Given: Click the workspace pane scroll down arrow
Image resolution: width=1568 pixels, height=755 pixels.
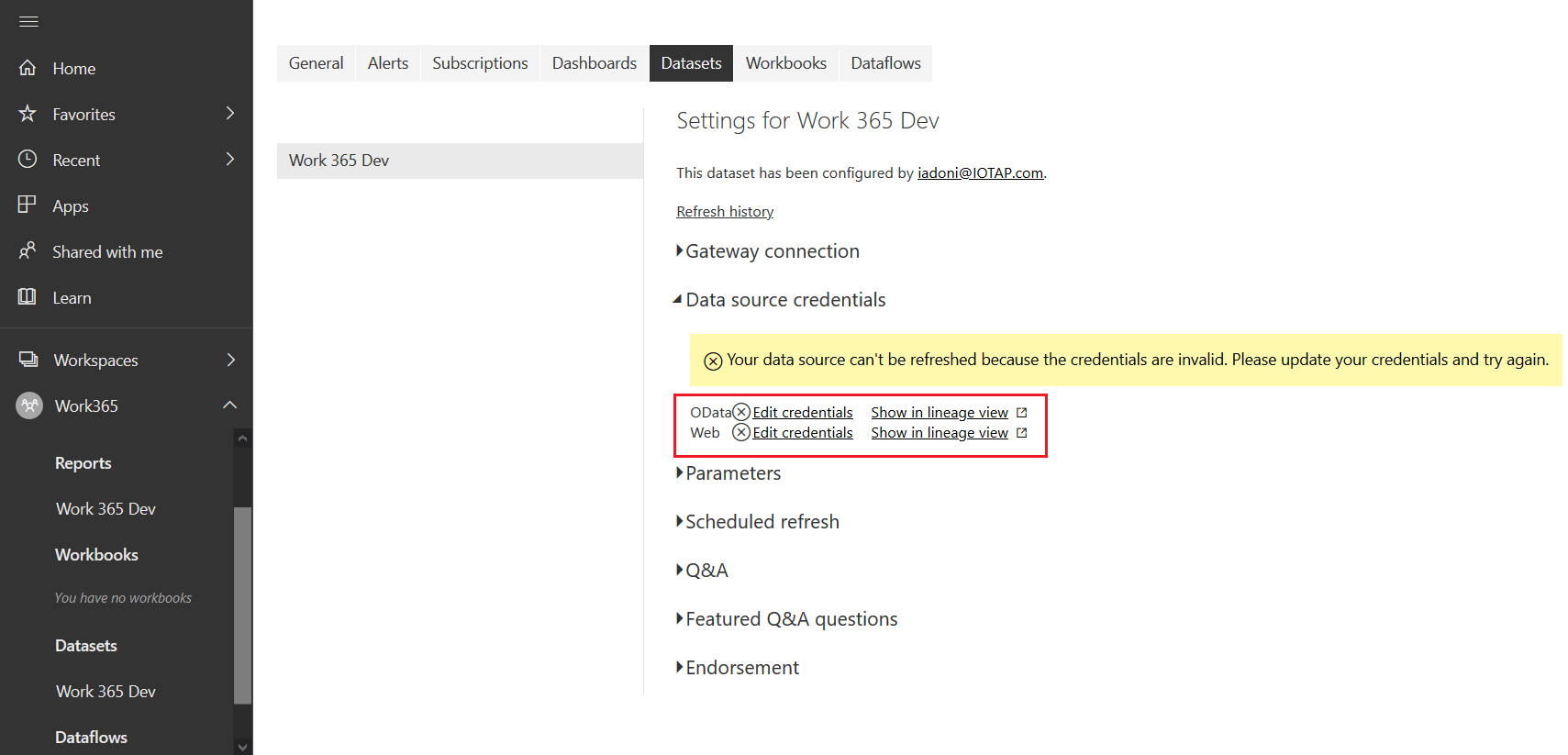Looking at the screenshot, I should (x=243, y=747).
